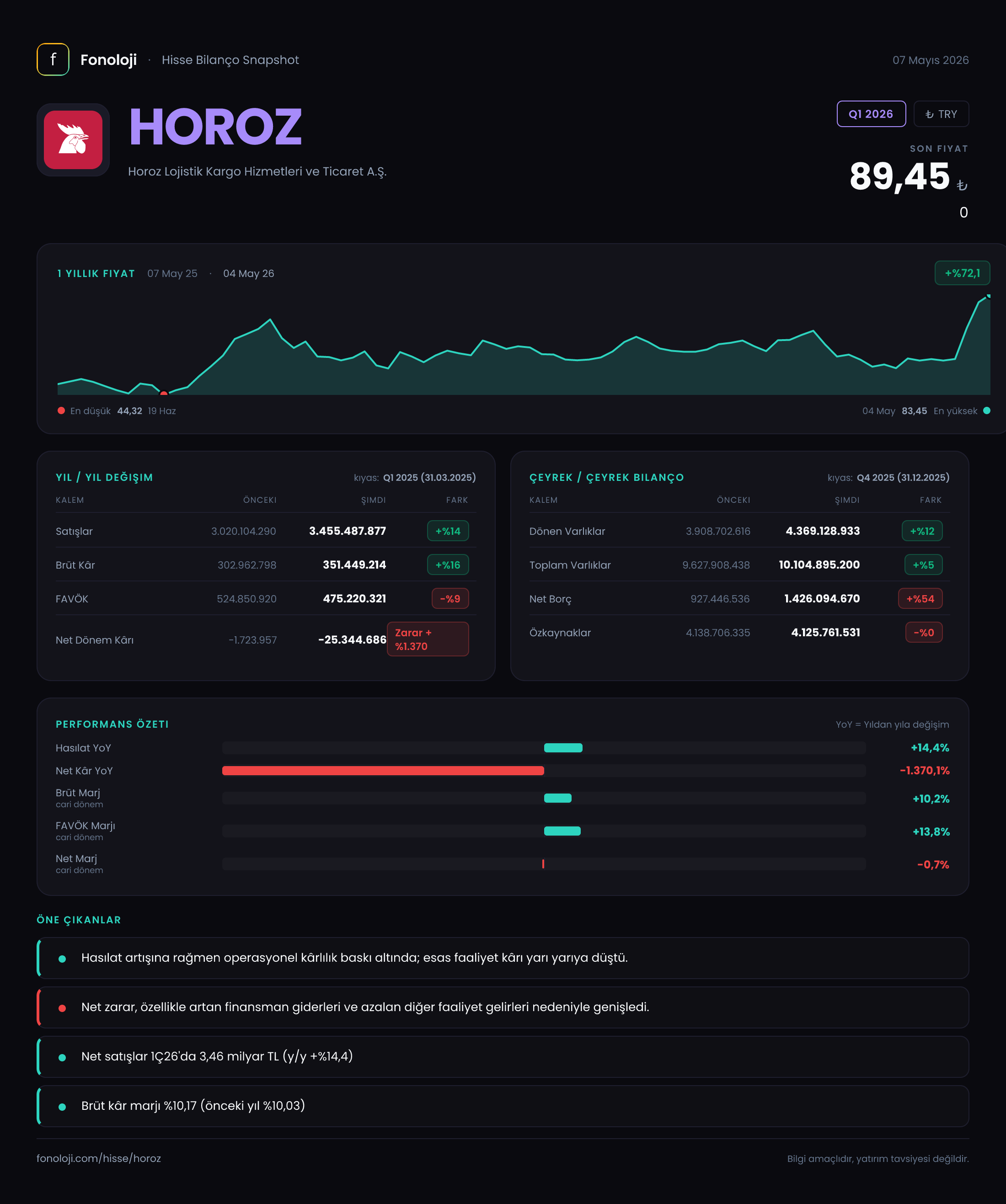Click the red-dot highlight about Net zarar
This screenshot has height=1204, width=1006.
tap(503, 1007)
